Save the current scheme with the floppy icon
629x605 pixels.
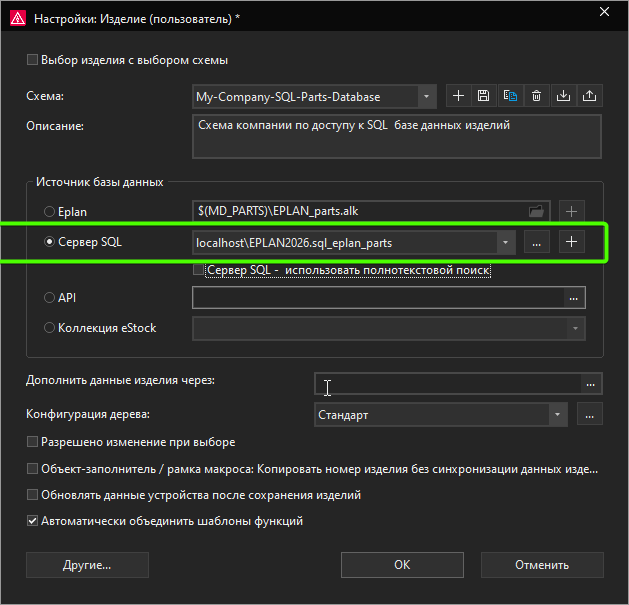[x=484, y=96]
